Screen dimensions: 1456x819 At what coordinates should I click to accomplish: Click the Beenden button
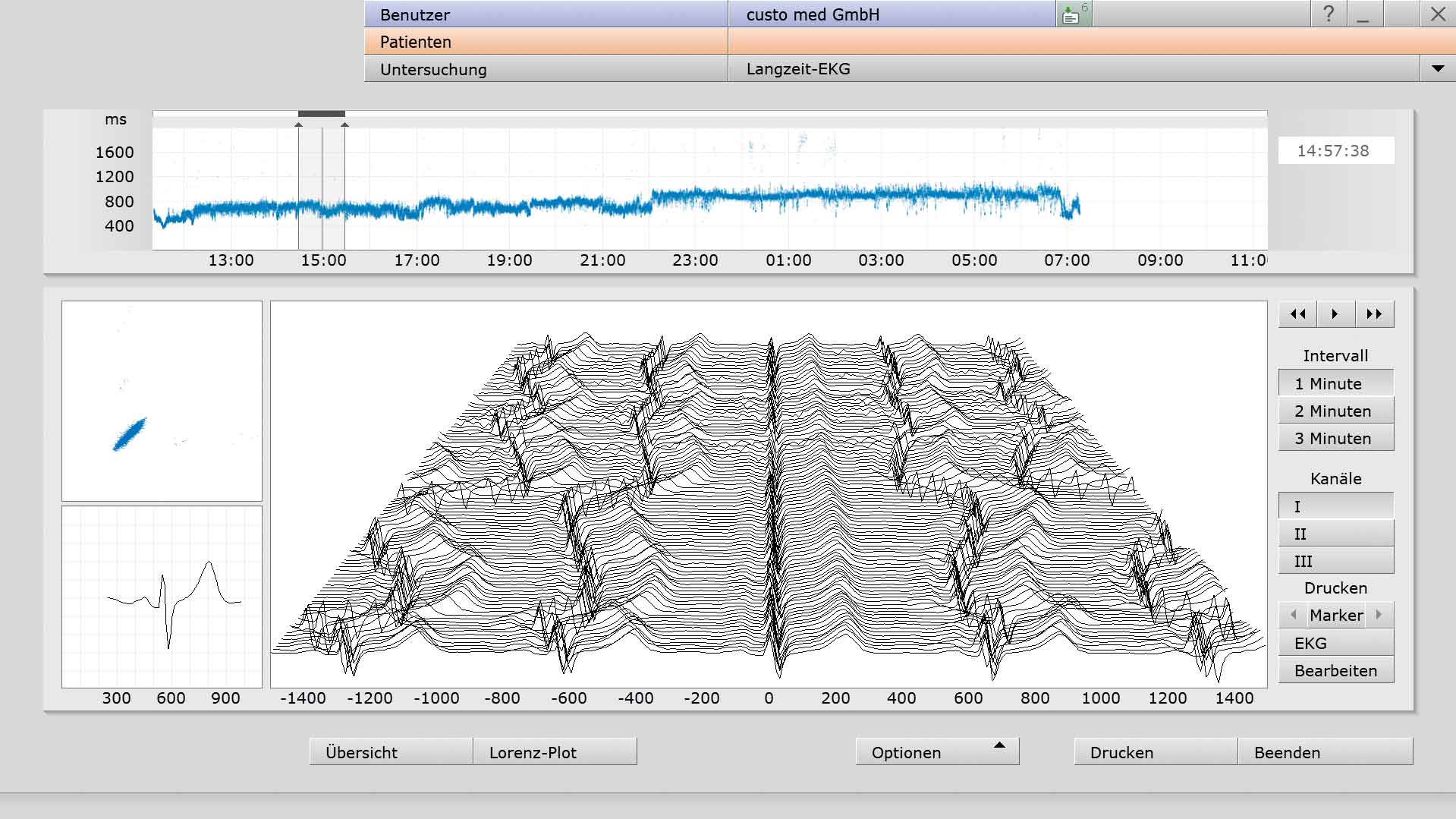(x=1325, y=751)
